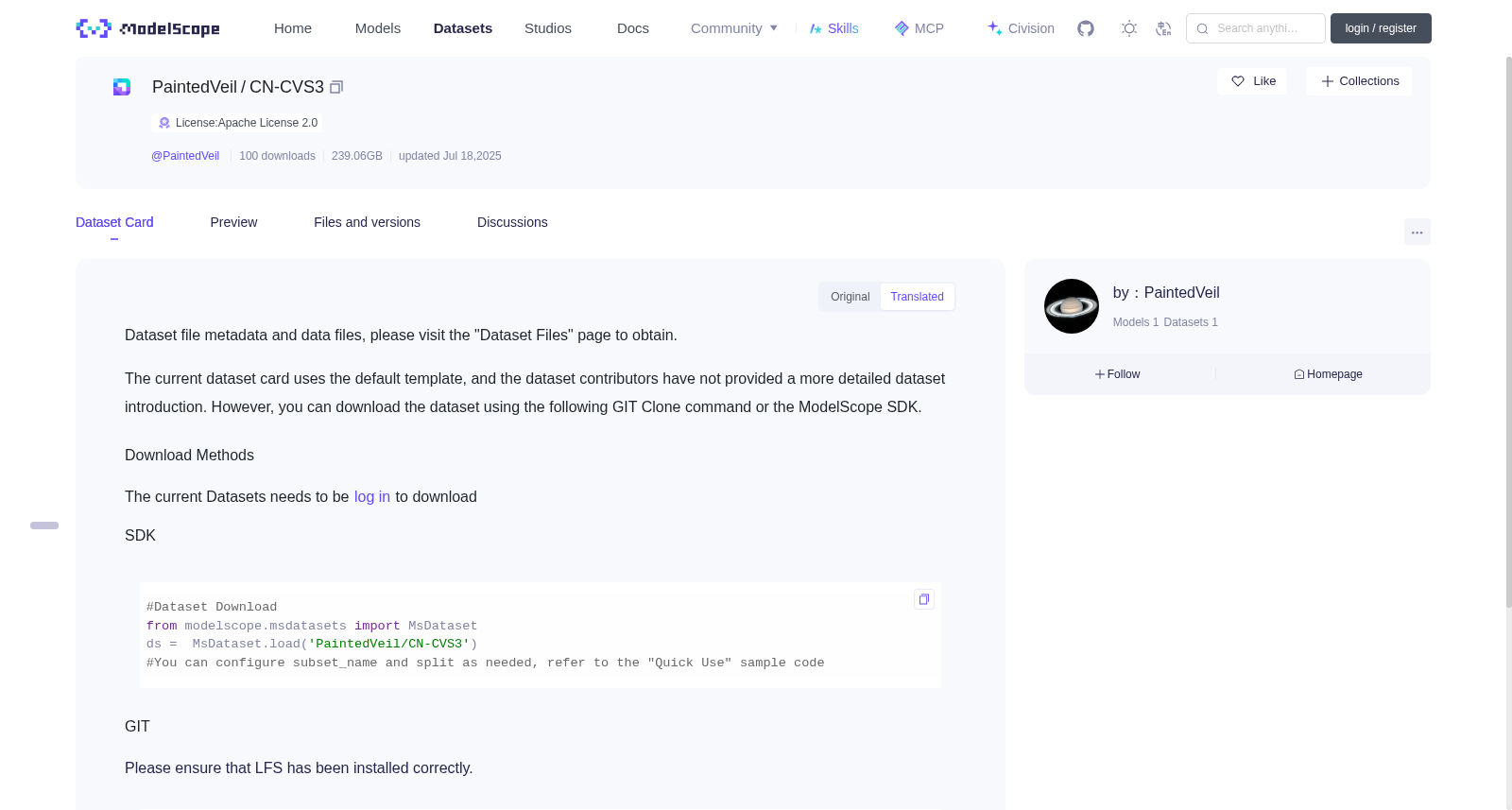1512x810 pixels.
Task: Open the three-dot more options menu
Action: point(1417,232)
